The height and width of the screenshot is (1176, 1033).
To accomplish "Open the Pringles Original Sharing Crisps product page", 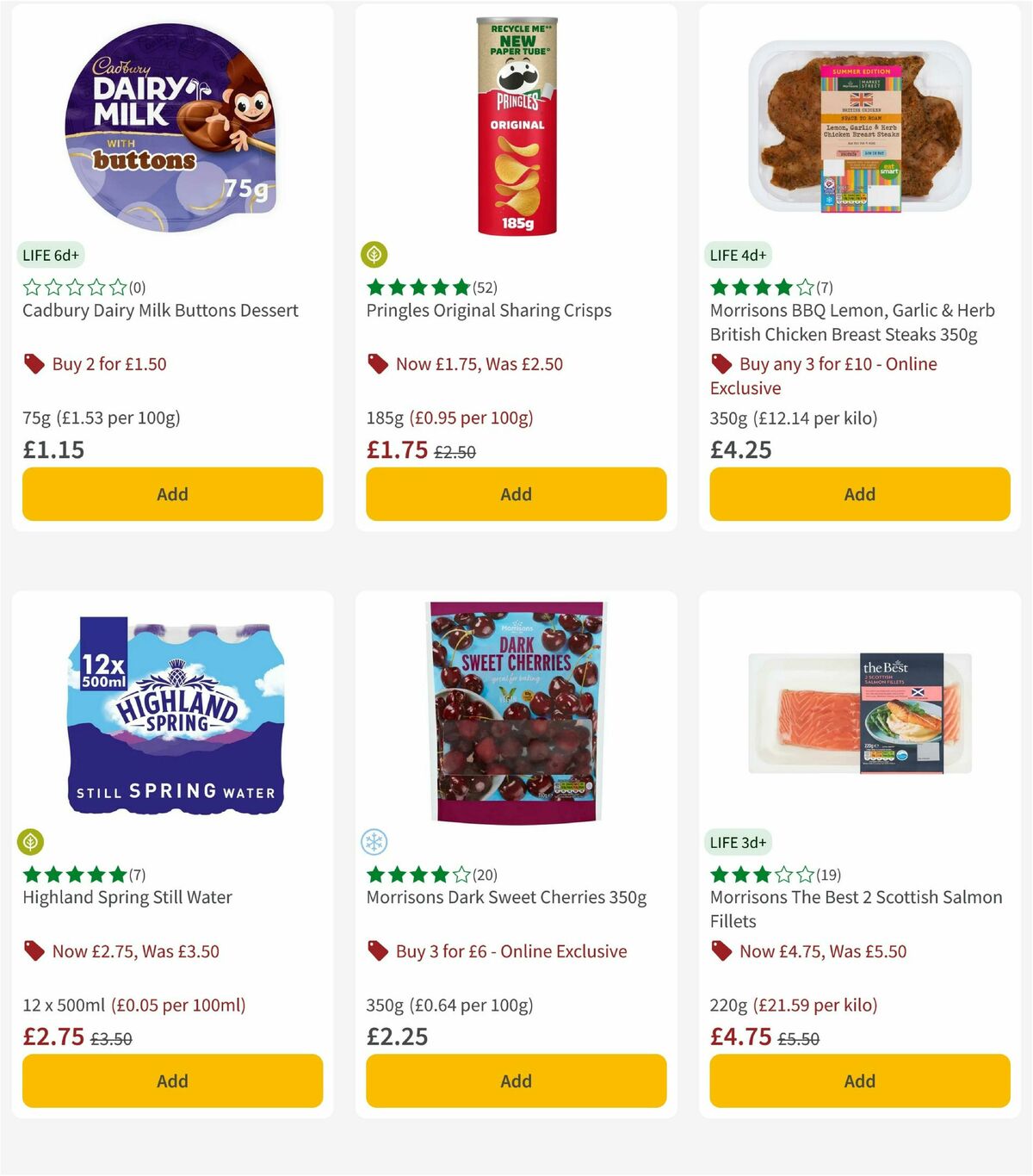I will (x=488, y=310).
